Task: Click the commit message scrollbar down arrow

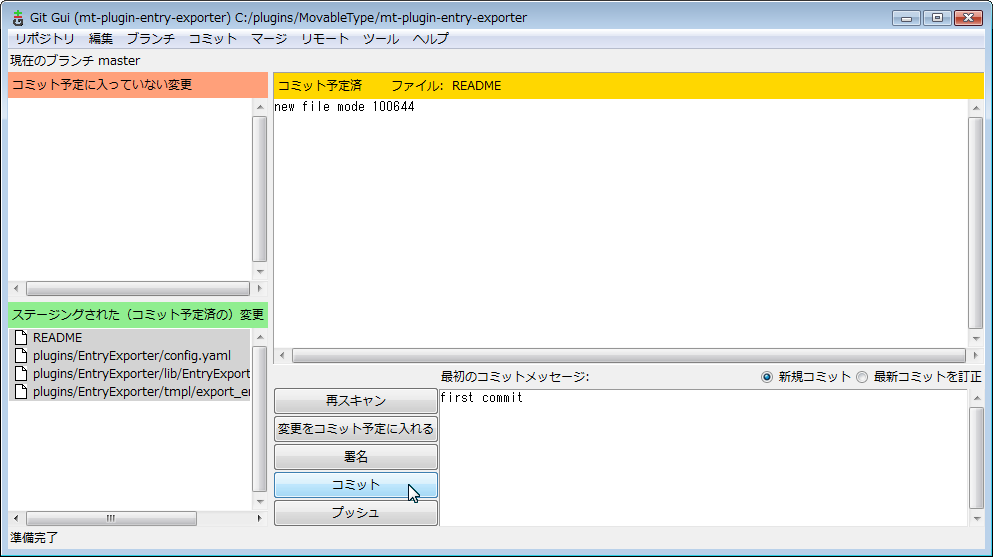Action: click(x=977, y=519)
